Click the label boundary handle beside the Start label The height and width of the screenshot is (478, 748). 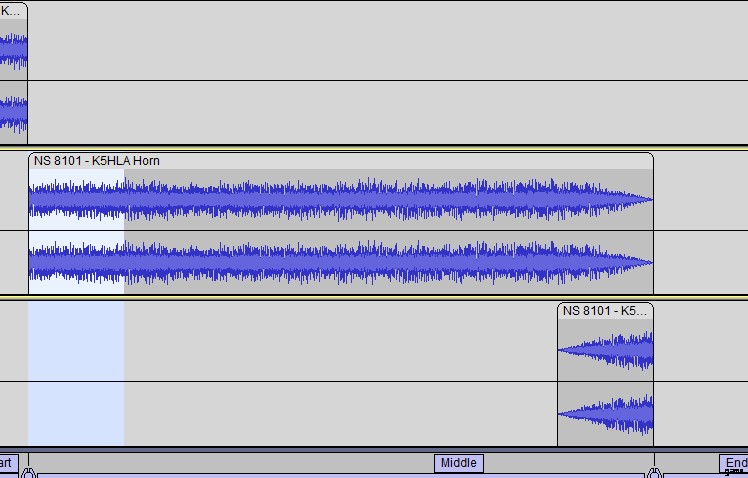(28, 472)
